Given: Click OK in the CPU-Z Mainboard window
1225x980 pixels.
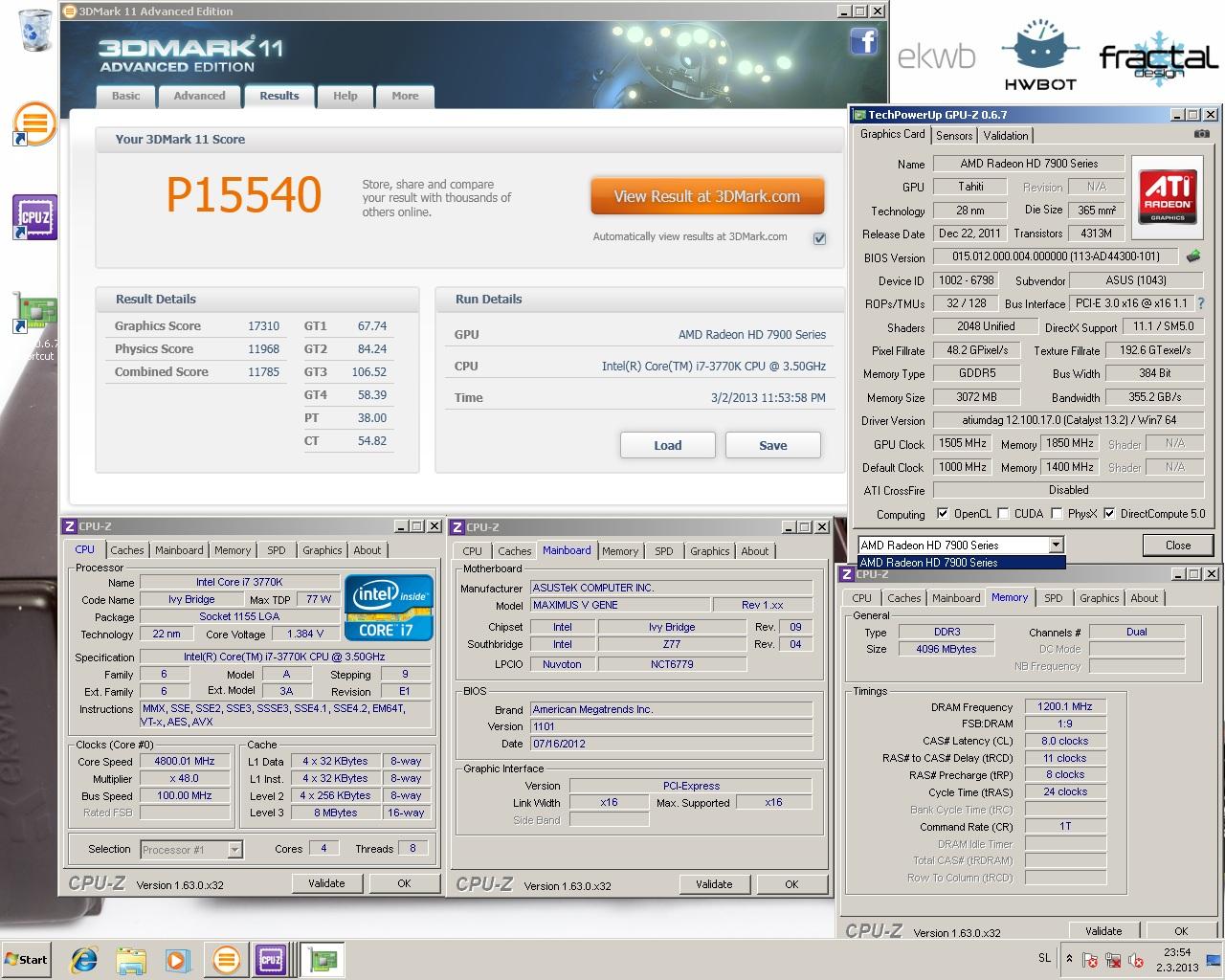Looking at the screenshot, I should (791, 884).
